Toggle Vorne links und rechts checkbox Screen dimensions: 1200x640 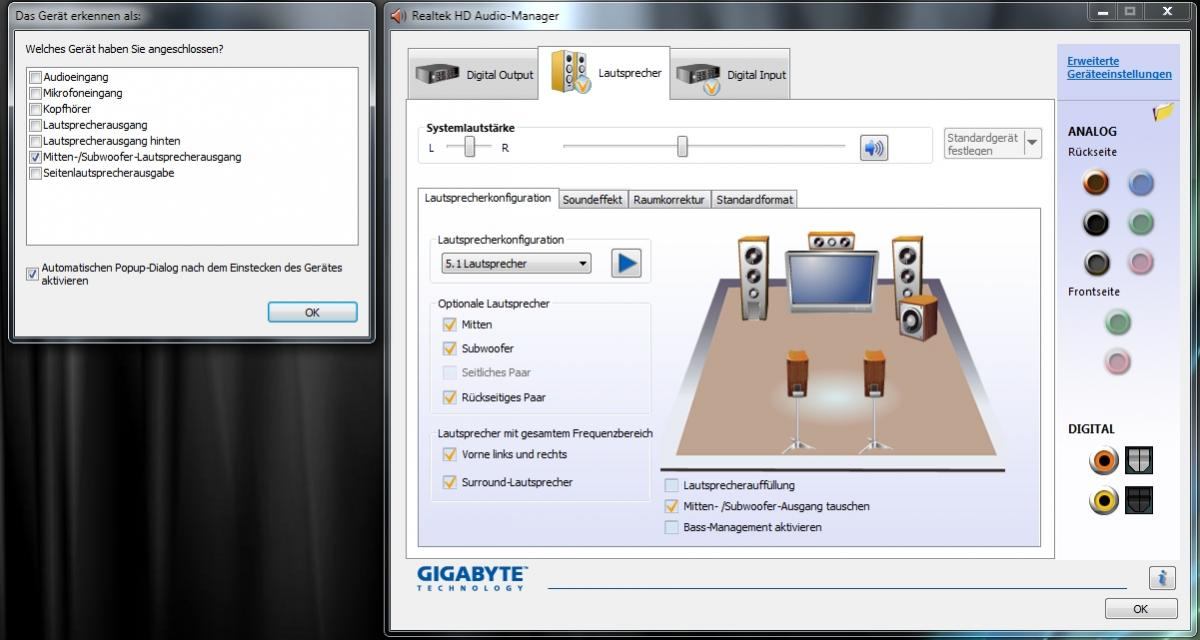tap(449, 454)
